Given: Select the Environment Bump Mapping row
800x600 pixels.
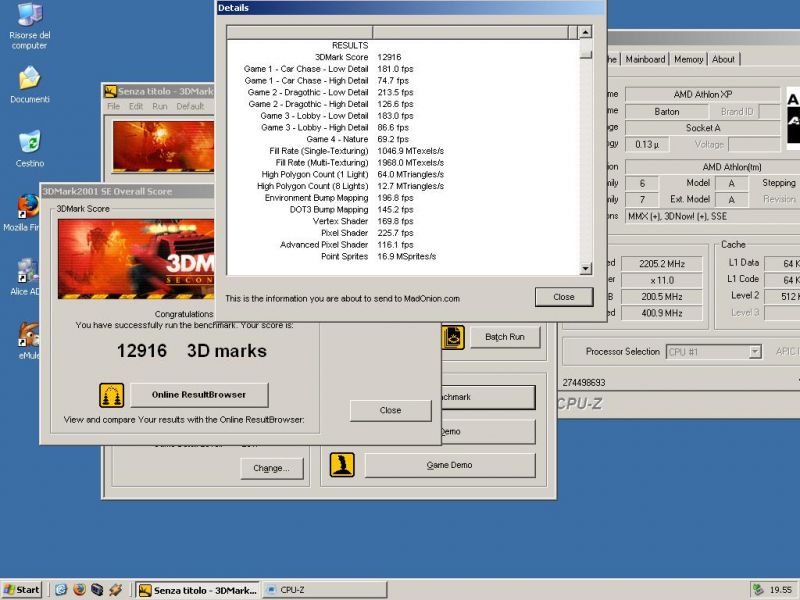Looking at the screenshot, I should [x=403, y=198].
